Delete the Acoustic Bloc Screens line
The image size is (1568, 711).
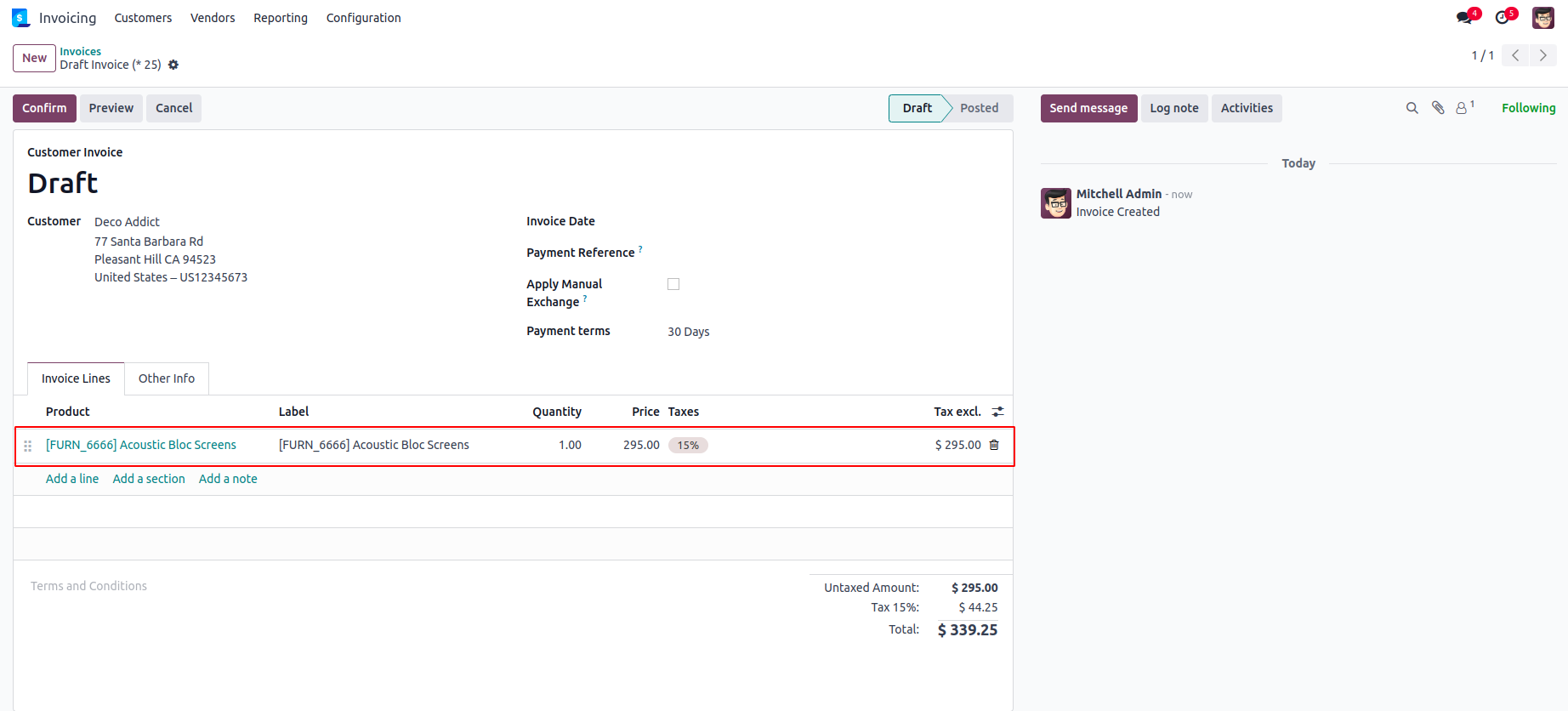tap(994, 445)
